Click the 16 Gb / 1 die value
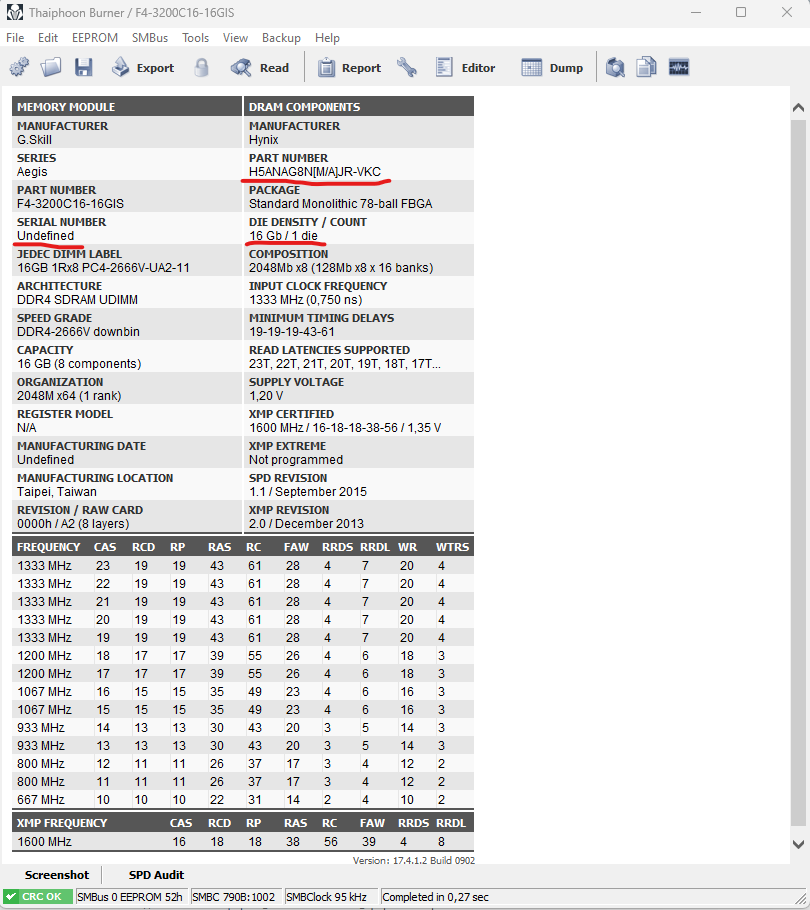The height and width of the screenshot is (910, 810). pos(283,236)
